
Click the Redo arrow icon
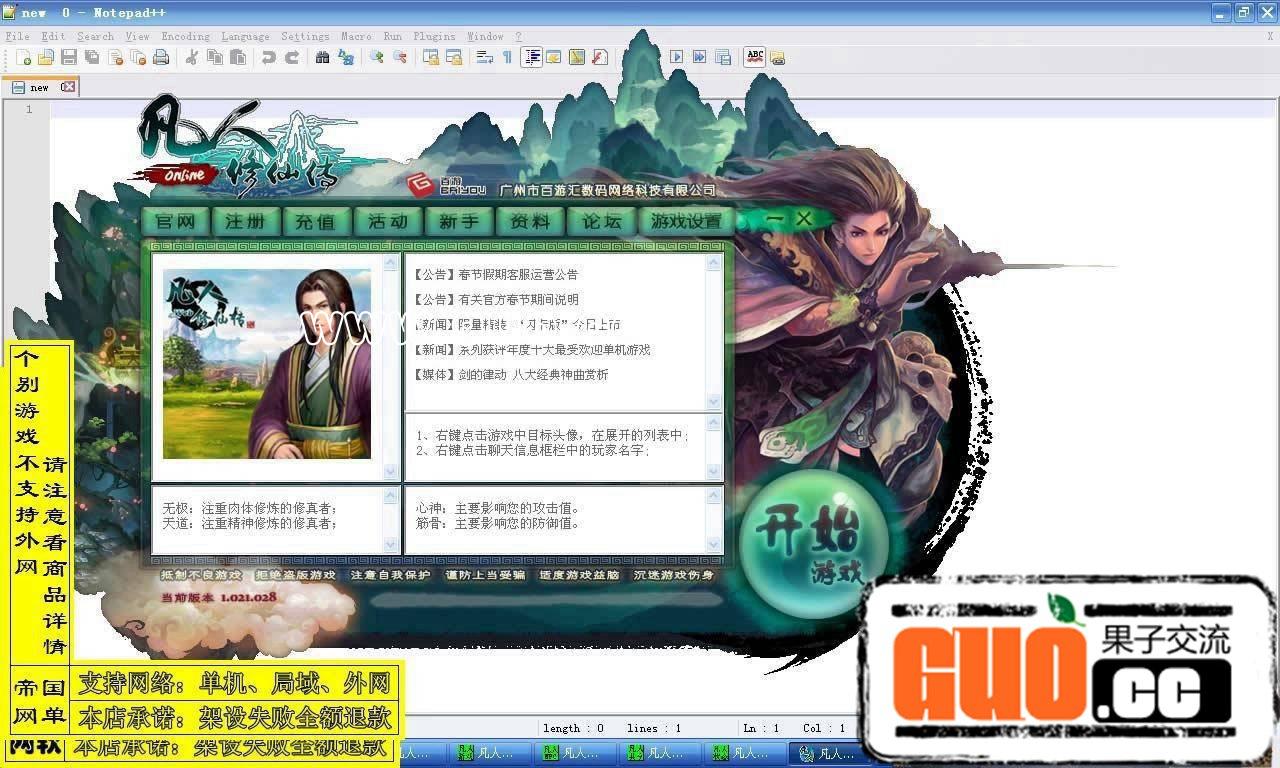[x=292, y=57]
